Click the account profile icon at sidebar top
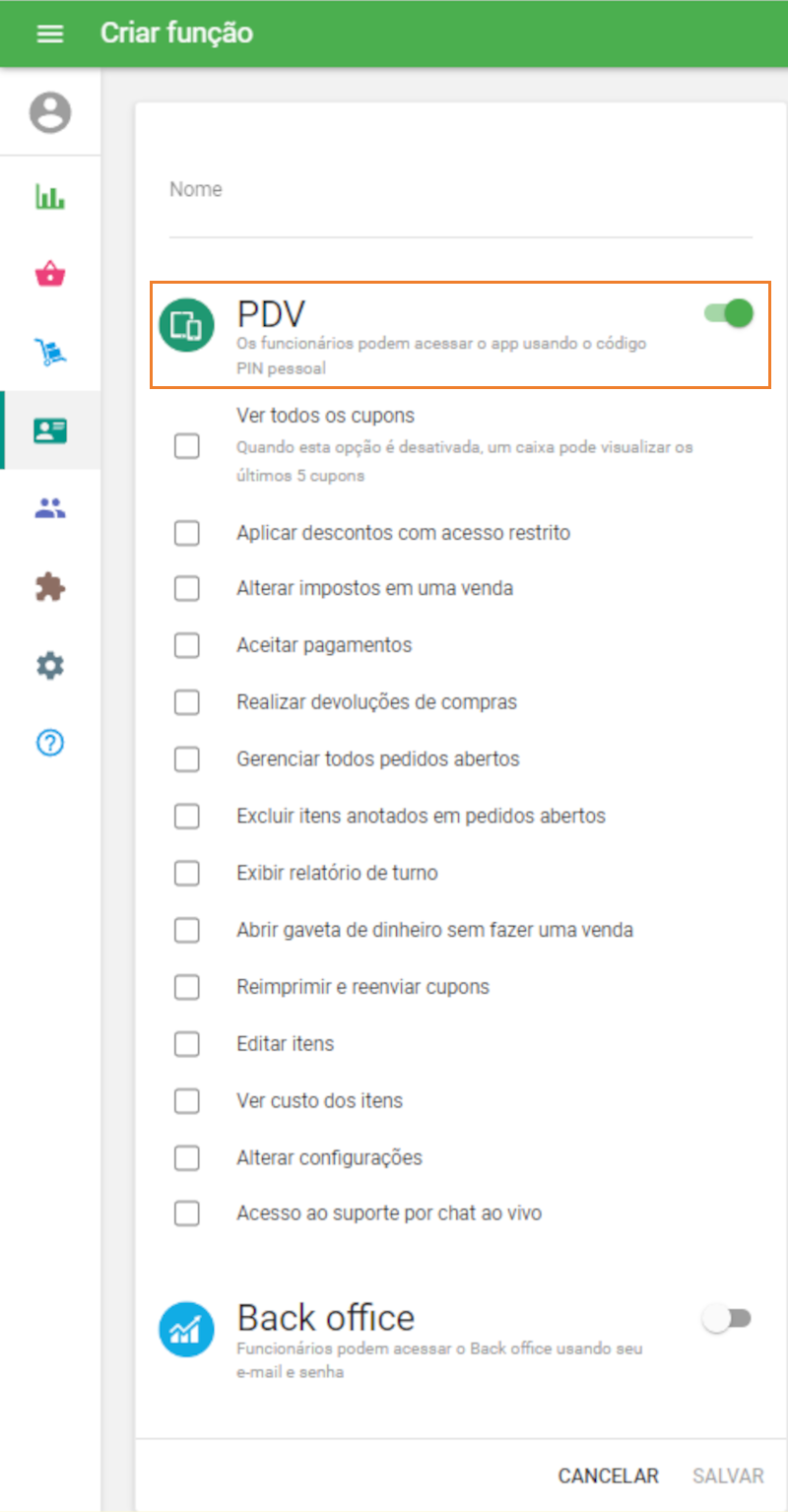The width and height of the screenshot is (788, 1512). [50, 112]
